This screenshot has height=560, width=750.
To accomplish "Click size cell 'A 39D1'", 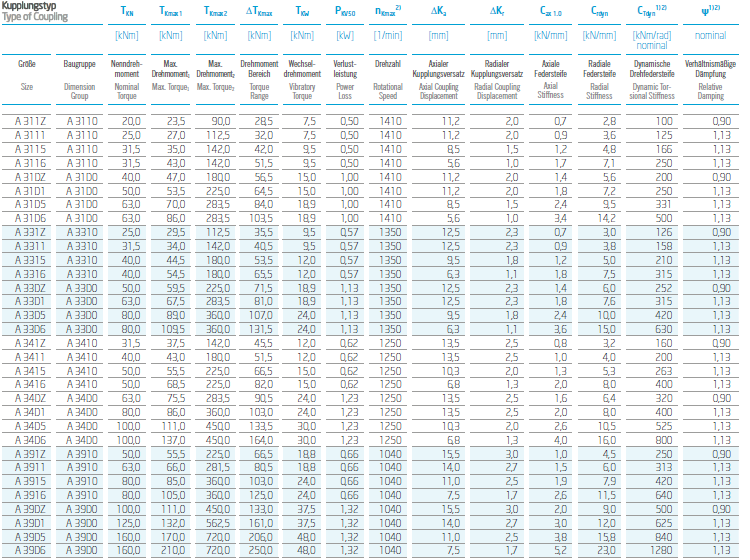I will (x=30, y=523).
